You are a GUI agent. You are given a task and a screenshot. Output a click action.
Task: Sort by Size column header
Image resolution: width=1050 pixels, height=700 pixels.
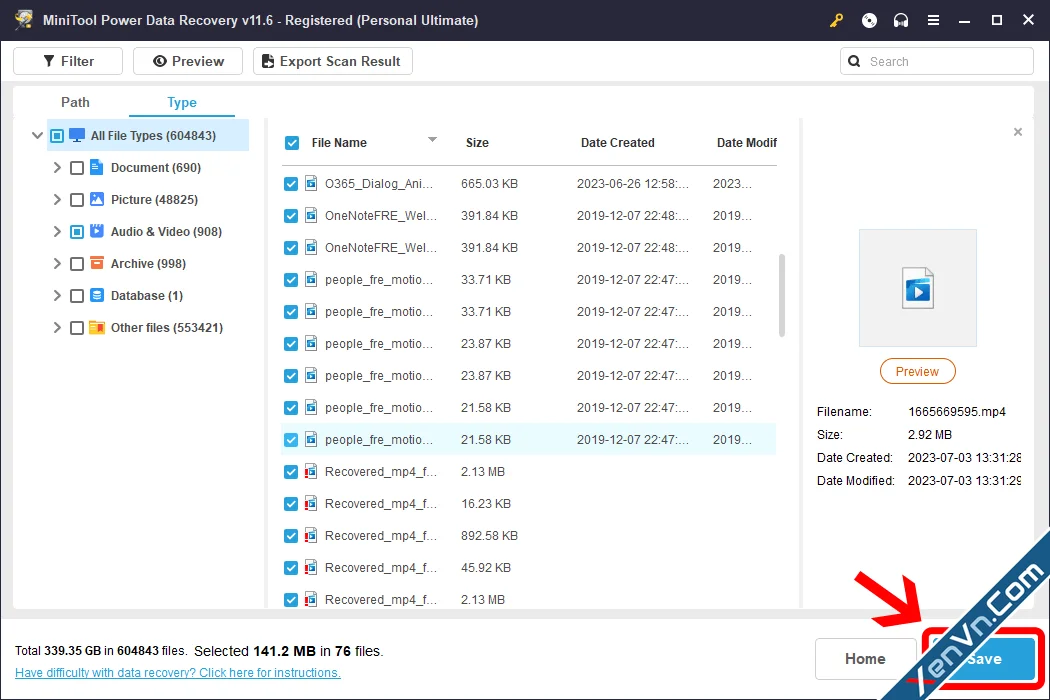click(477, 143)
